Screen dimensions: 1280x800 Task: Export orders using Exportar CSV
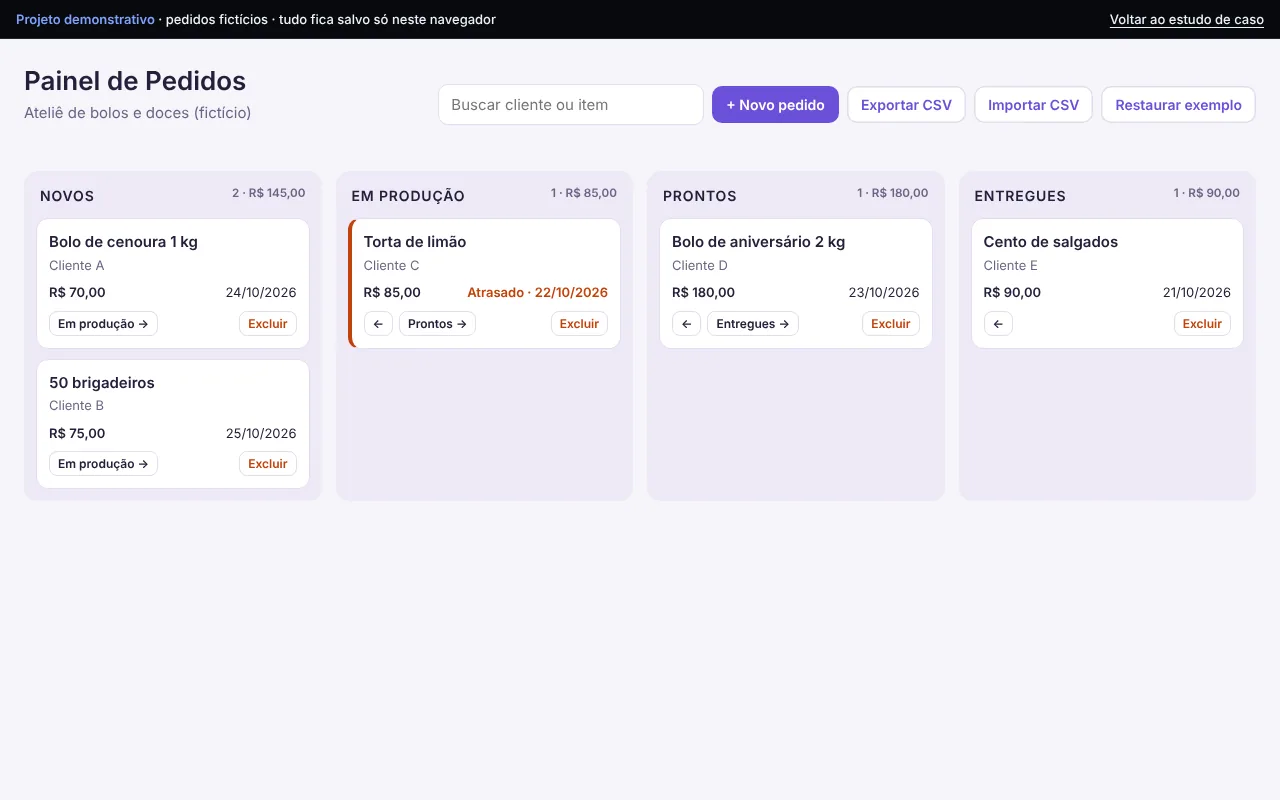coord(906,105)
